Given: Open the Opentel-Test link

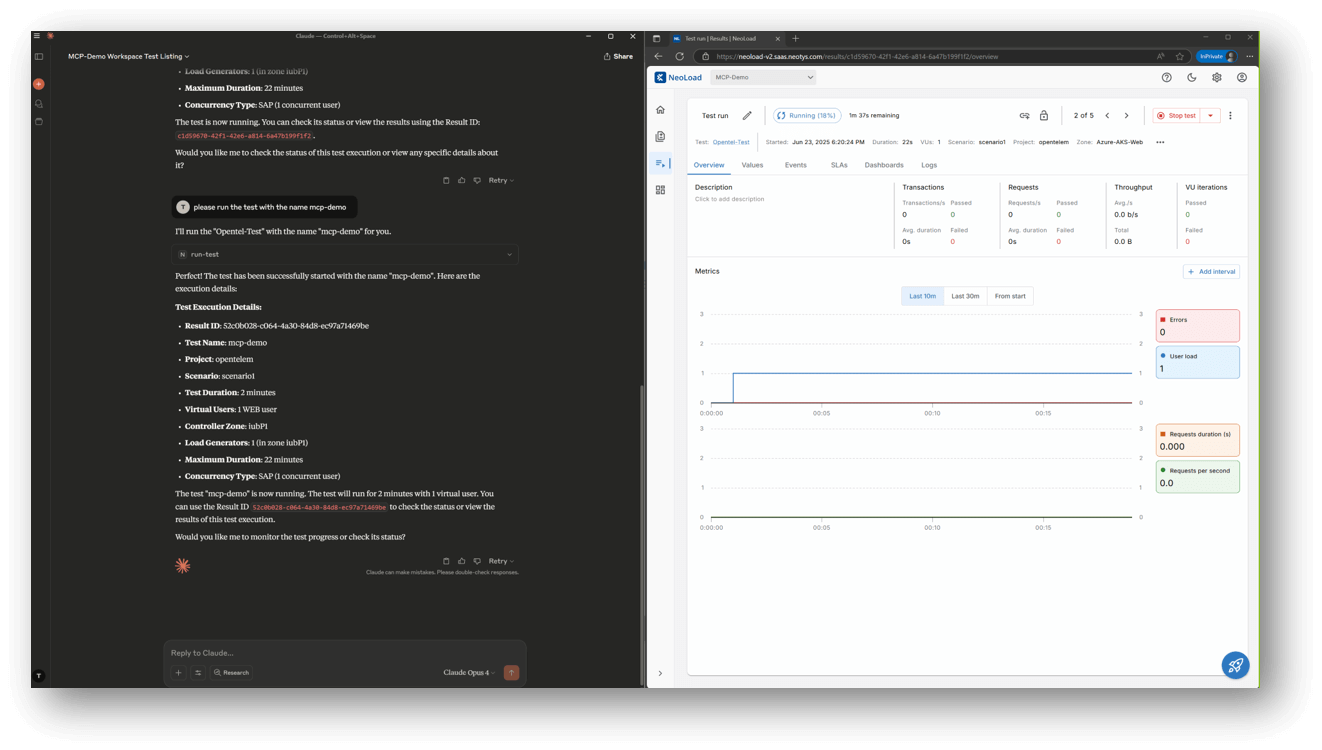Looking at the screenshot, I should 731,142.
